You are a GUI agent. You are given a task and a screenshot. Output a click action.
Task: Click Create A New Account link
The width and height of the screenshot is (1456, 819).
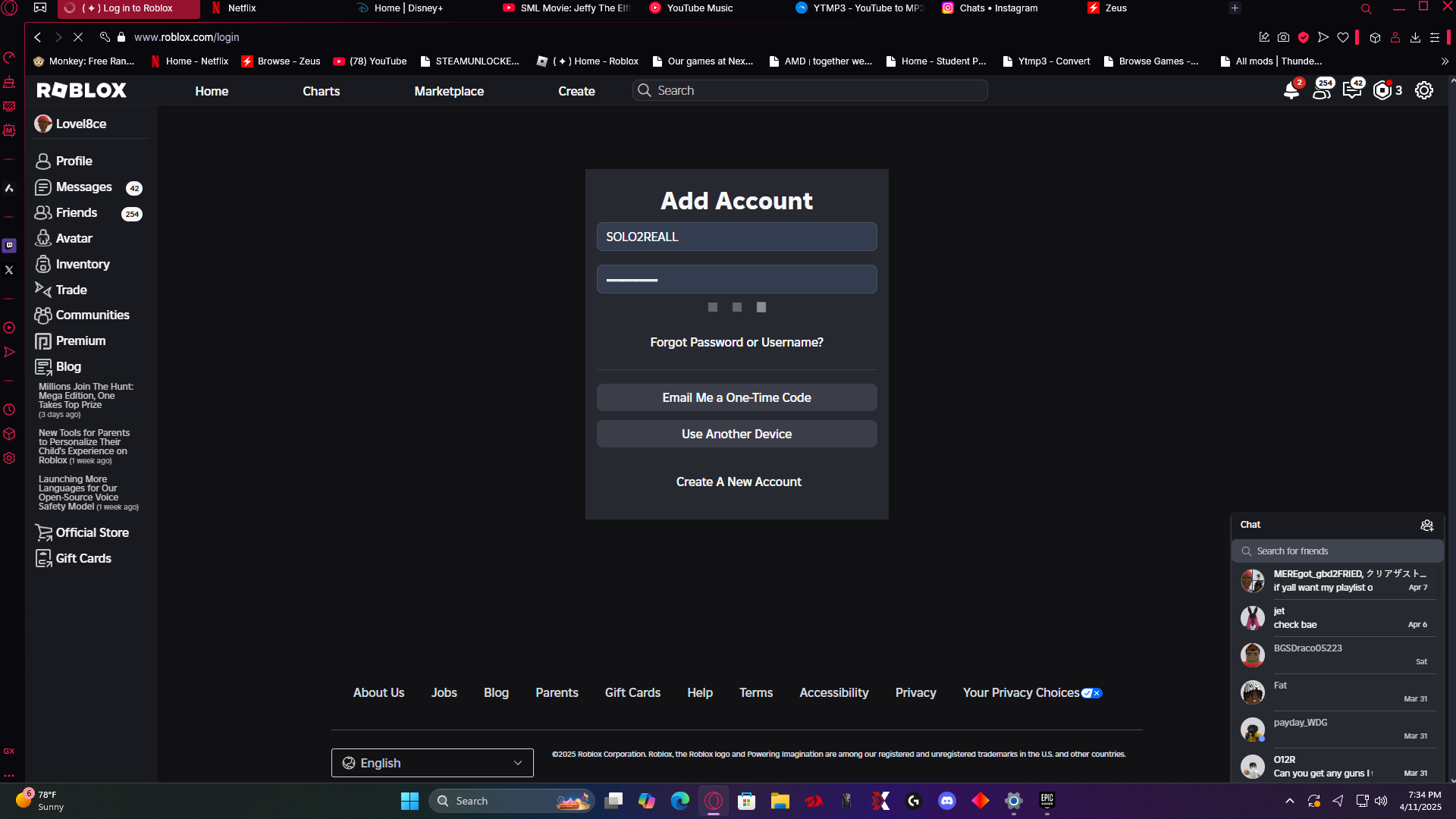[x=739, y=482]
